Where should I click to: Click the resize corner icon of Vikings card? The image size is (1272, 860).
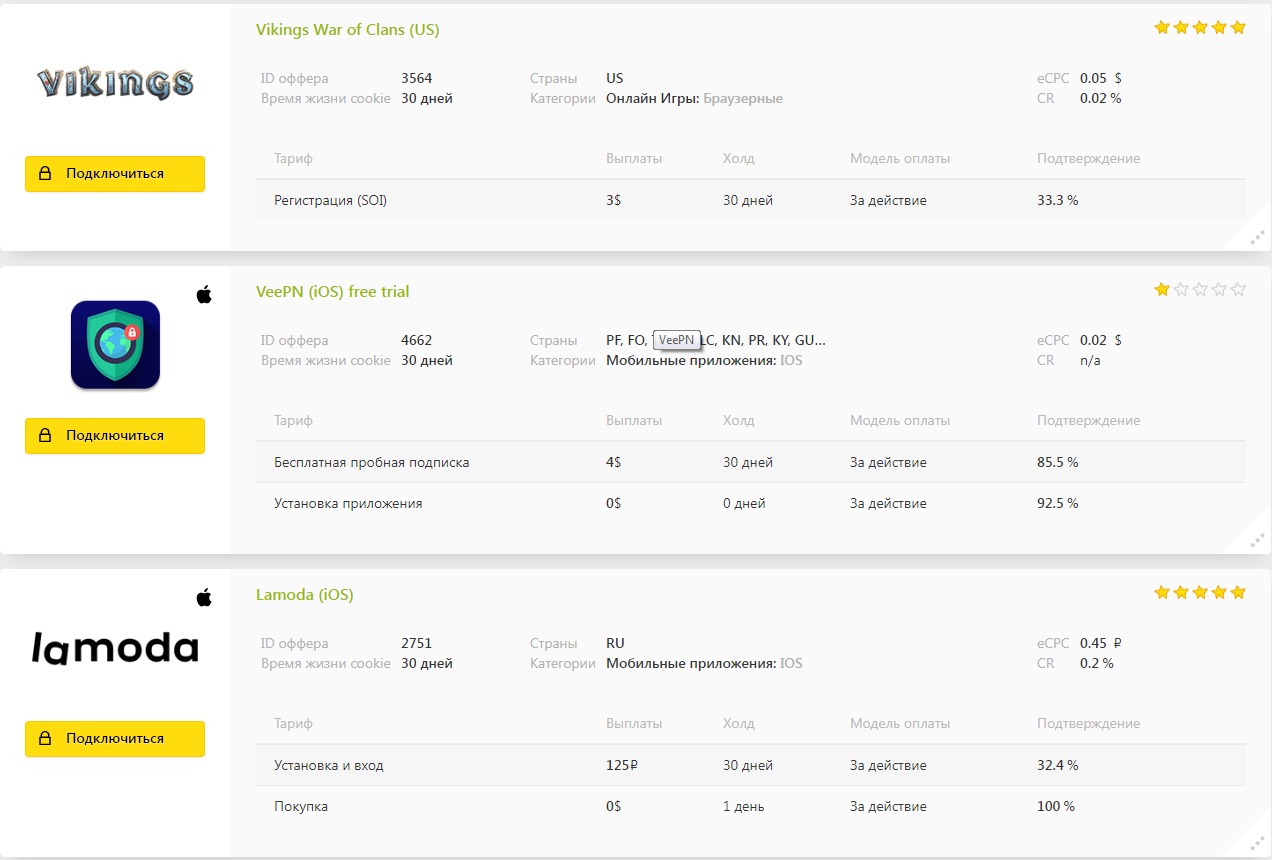[x=1257, y=238]
